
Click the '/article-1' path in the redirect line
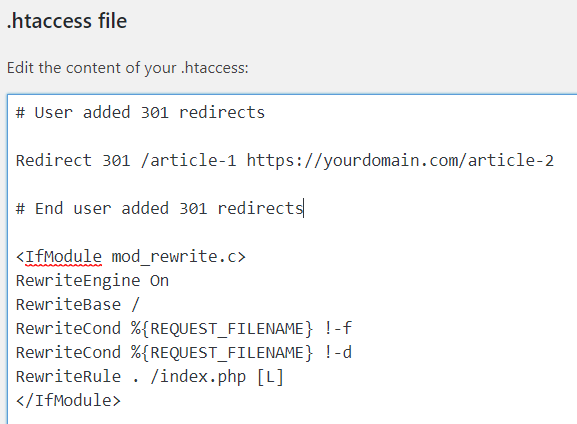[188, 160]
